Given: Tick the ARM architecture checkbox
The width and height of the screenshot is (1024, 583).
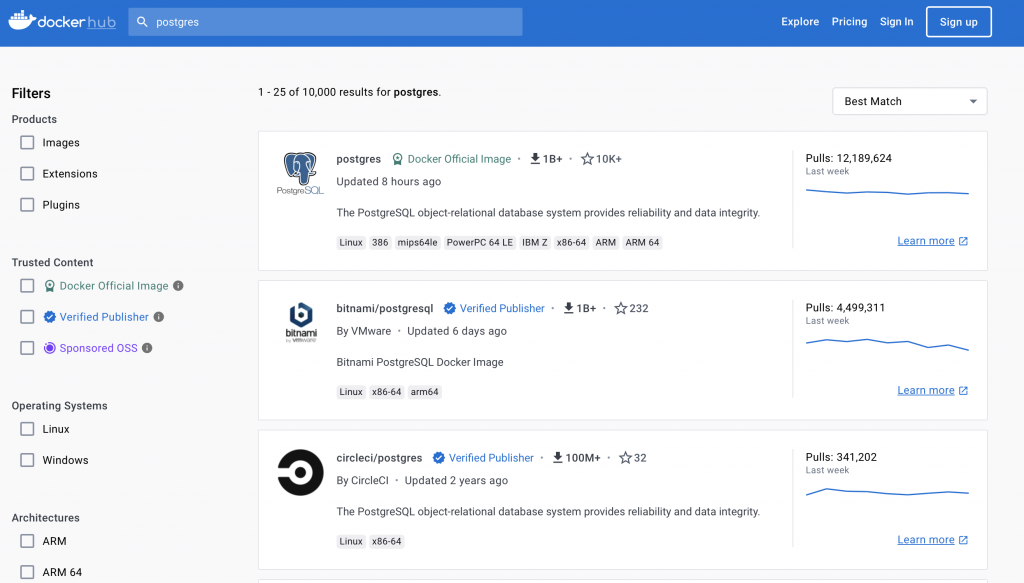Looking at the screenshot, I should [27, 541].
